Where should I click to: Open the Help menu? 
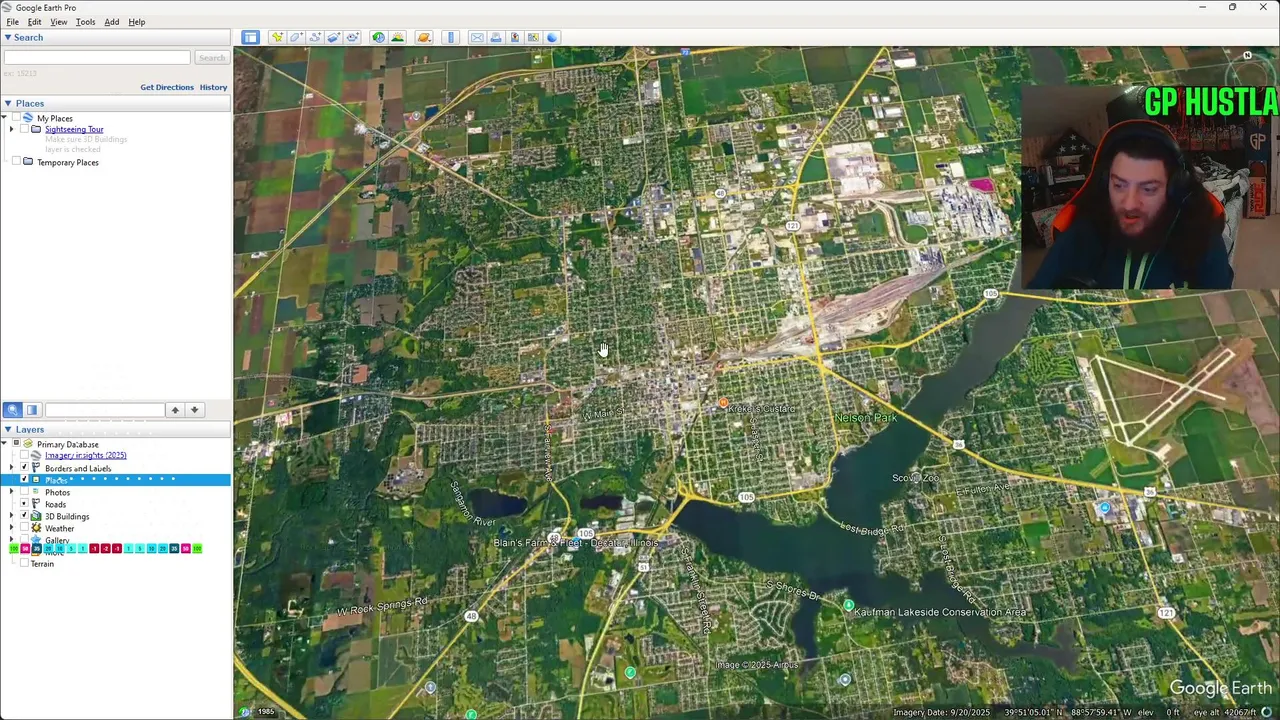[x=137, y=22]
